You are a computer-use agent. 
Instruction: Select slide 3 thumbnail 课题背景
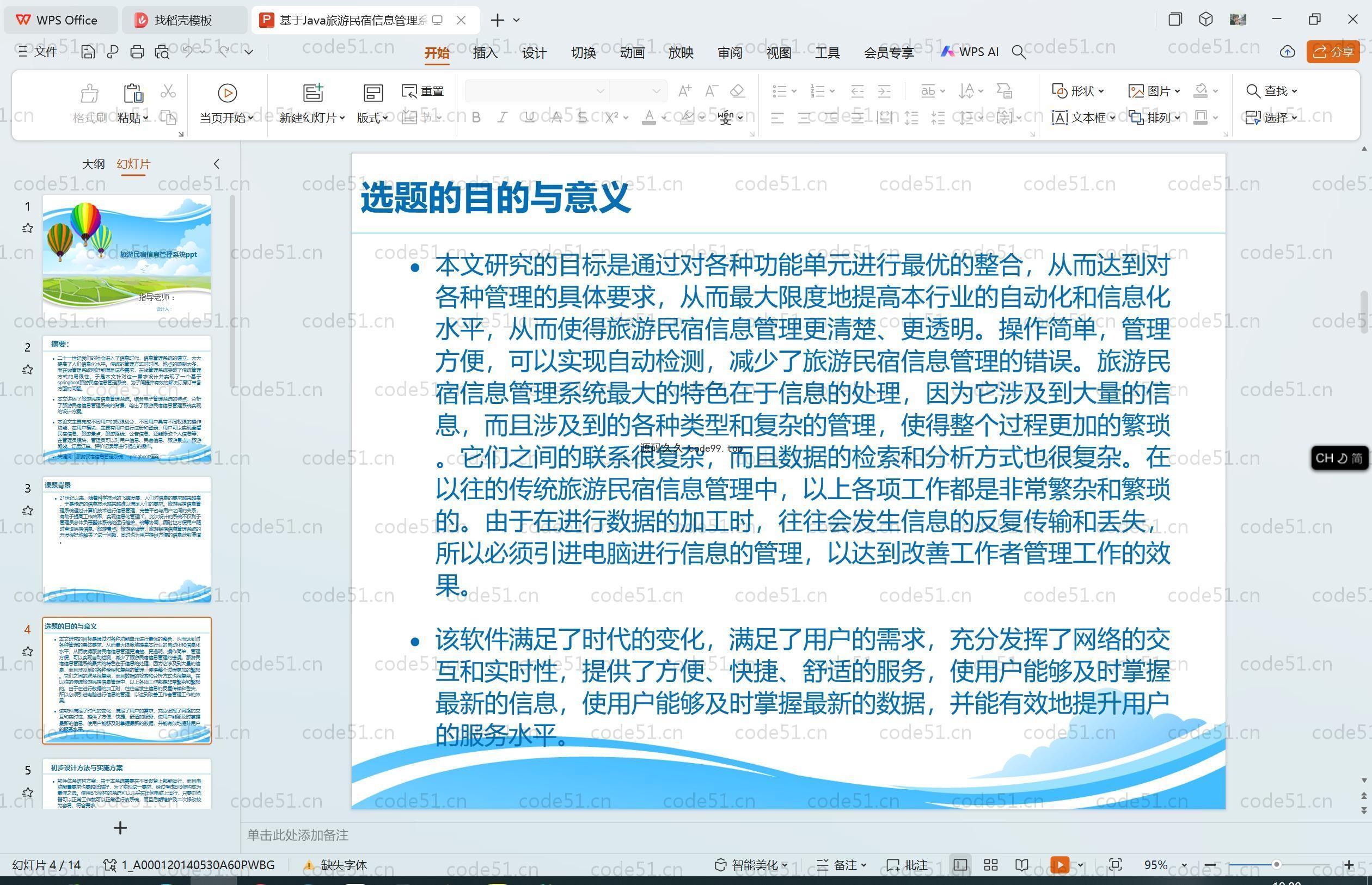click(x=126, y=539)
